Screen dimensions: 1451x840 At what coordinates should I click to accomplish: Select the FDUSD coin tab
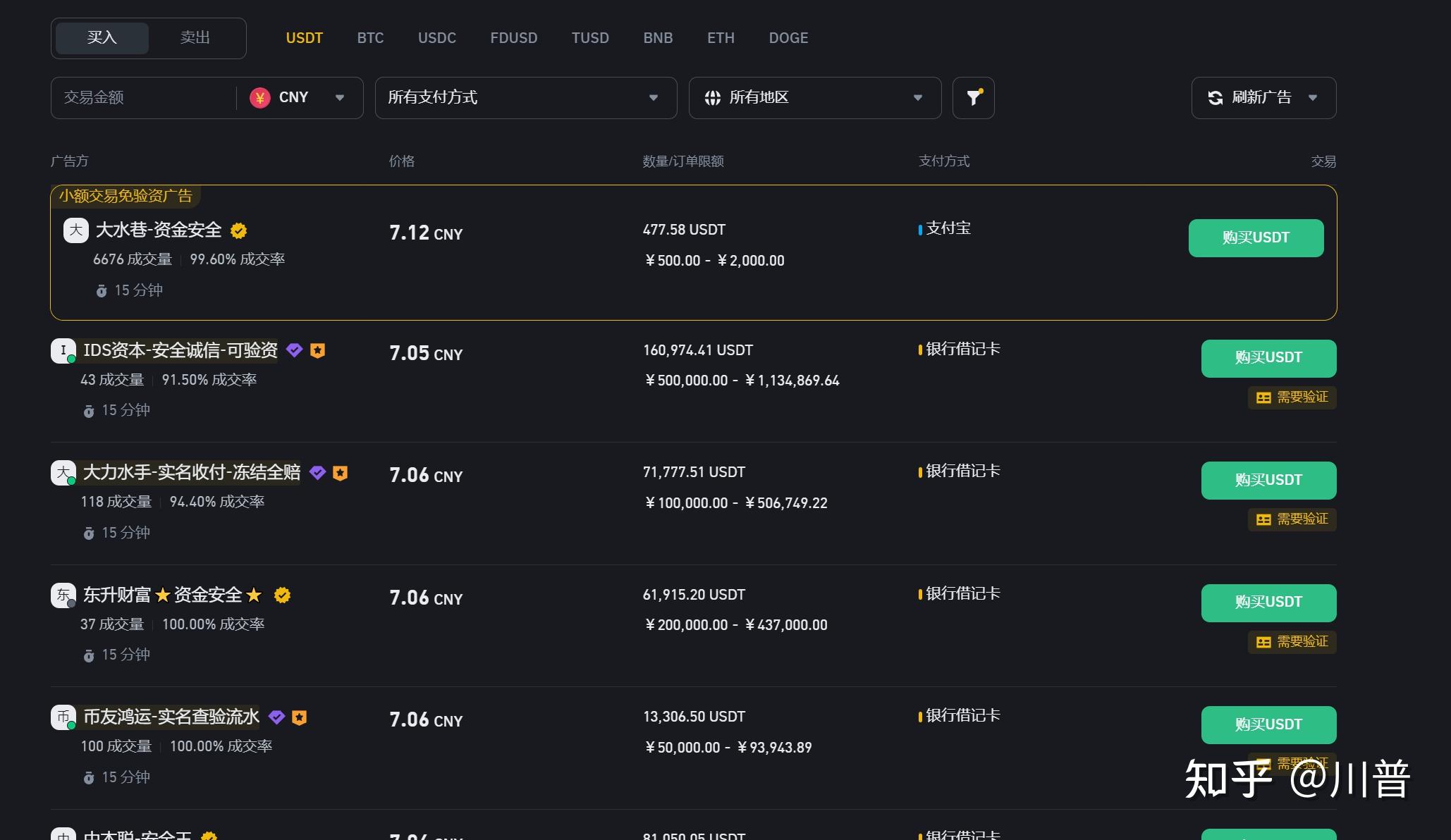tap(513, 38)
